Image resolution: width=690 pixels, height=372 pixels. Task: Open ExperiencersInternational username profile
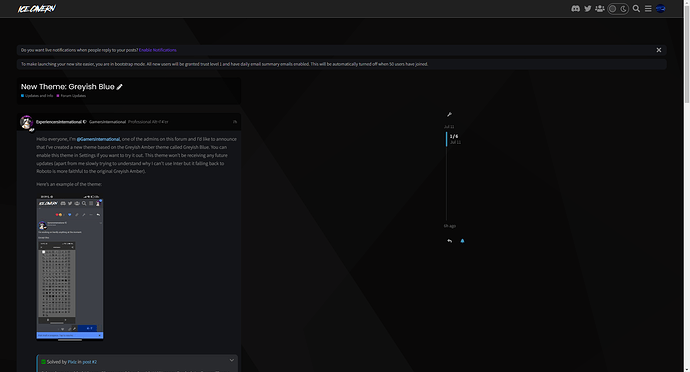(59, 122)
